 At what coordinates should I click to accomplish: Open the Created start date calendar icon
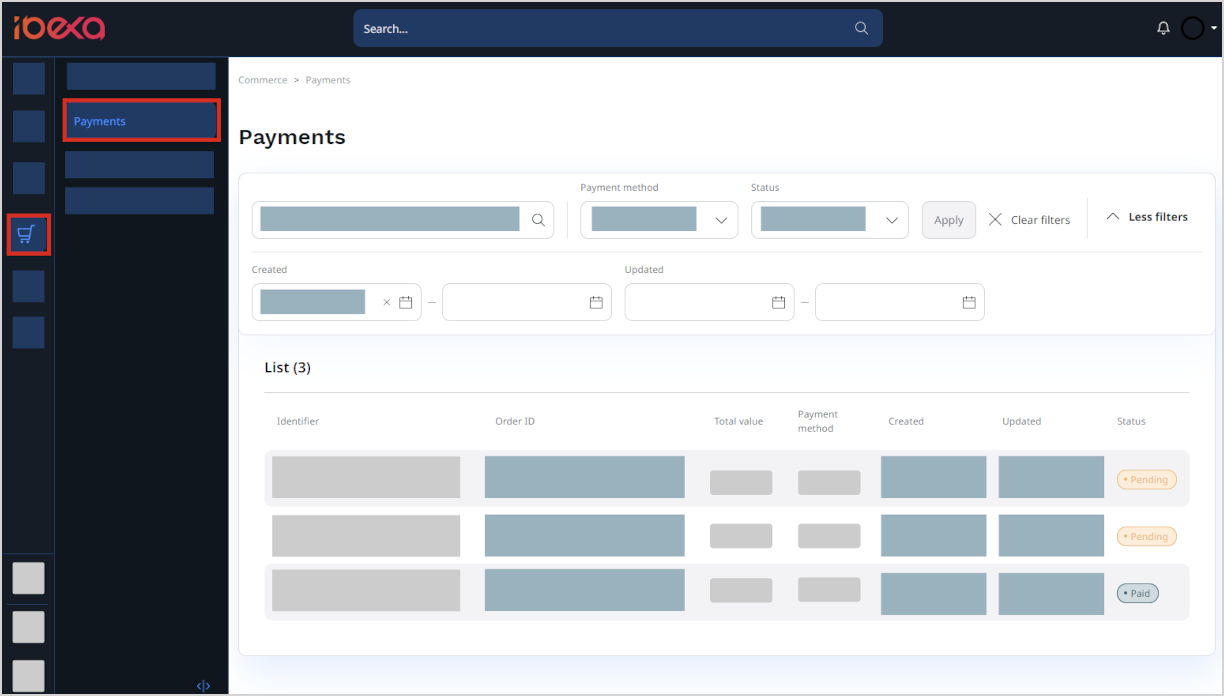point(405,301)
